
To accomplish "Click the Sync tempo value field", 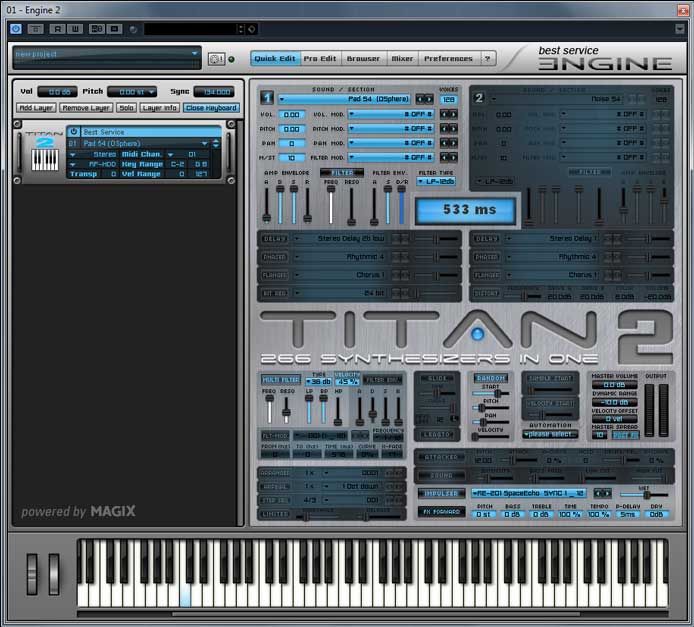I will (214, 92).
